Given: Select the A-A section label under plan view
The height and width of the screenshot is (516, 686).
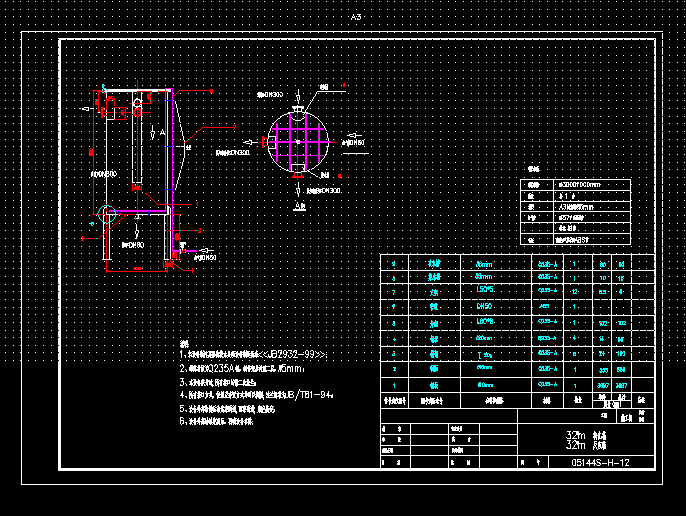Looking at the screenshot, I should click(299, 205).
